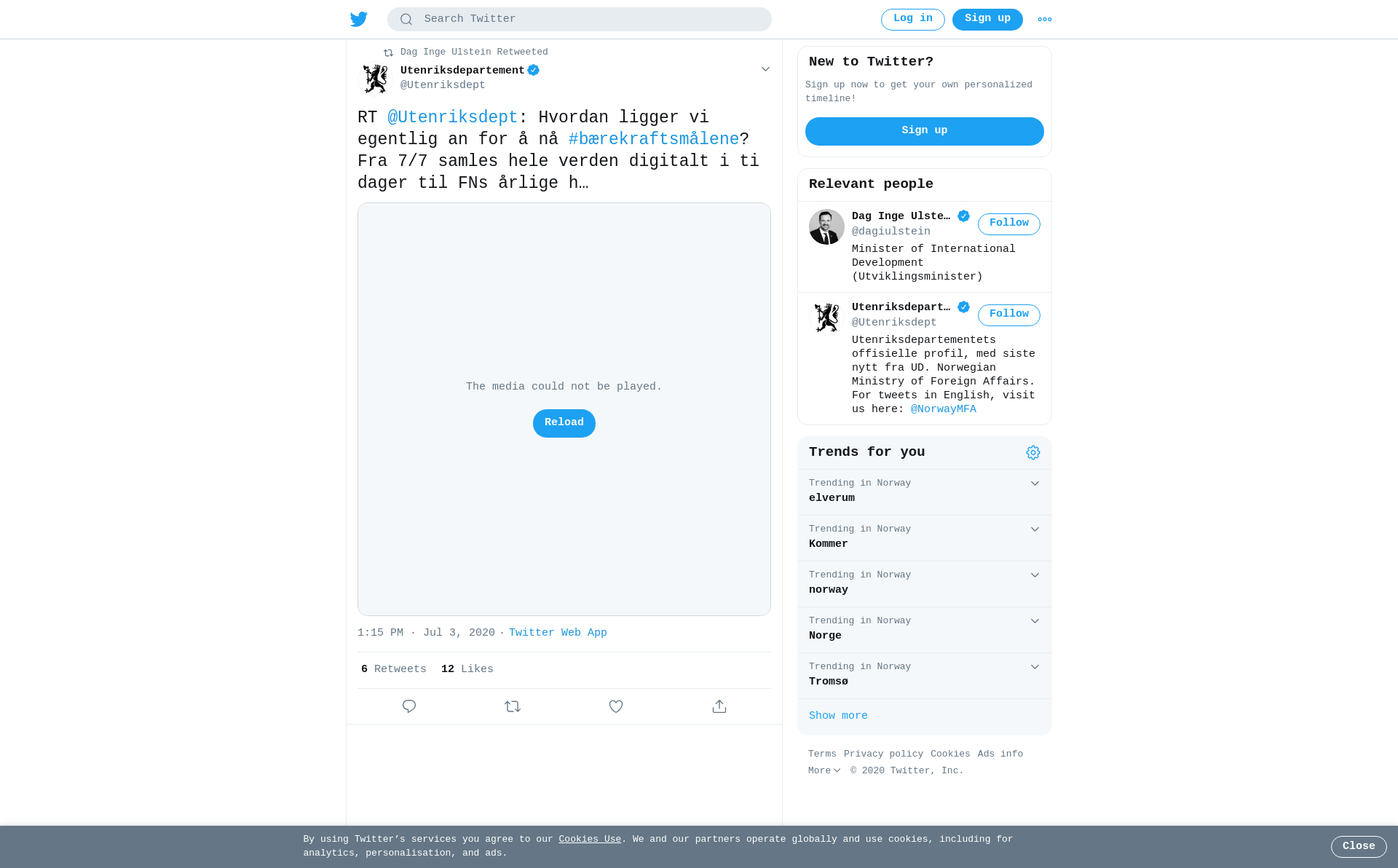The height and width of the screenshot is (868, 1398).
Task: Retweet using the retweet arrows icon
Action: click(x=513, y=706)
